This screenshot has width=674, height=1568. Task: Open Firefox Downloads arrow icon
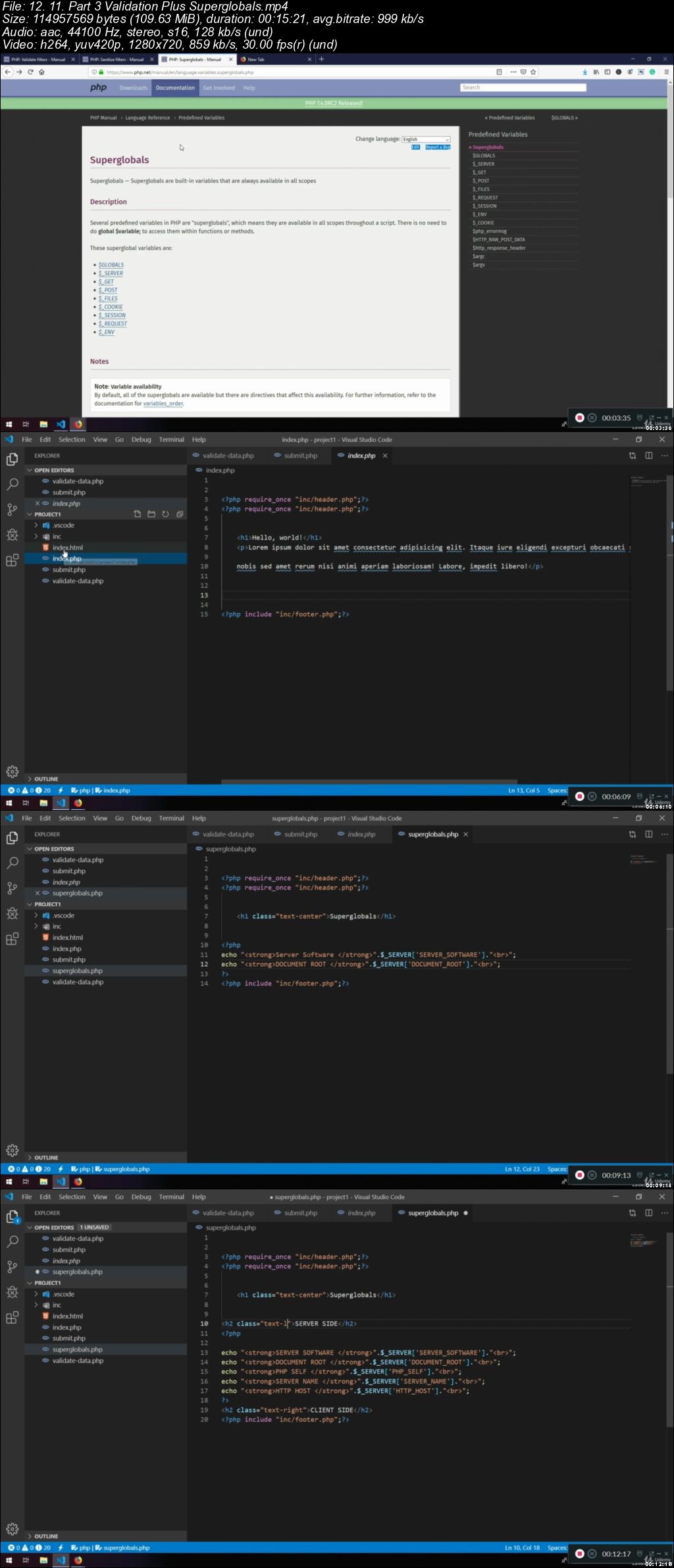tap(584, 72)
